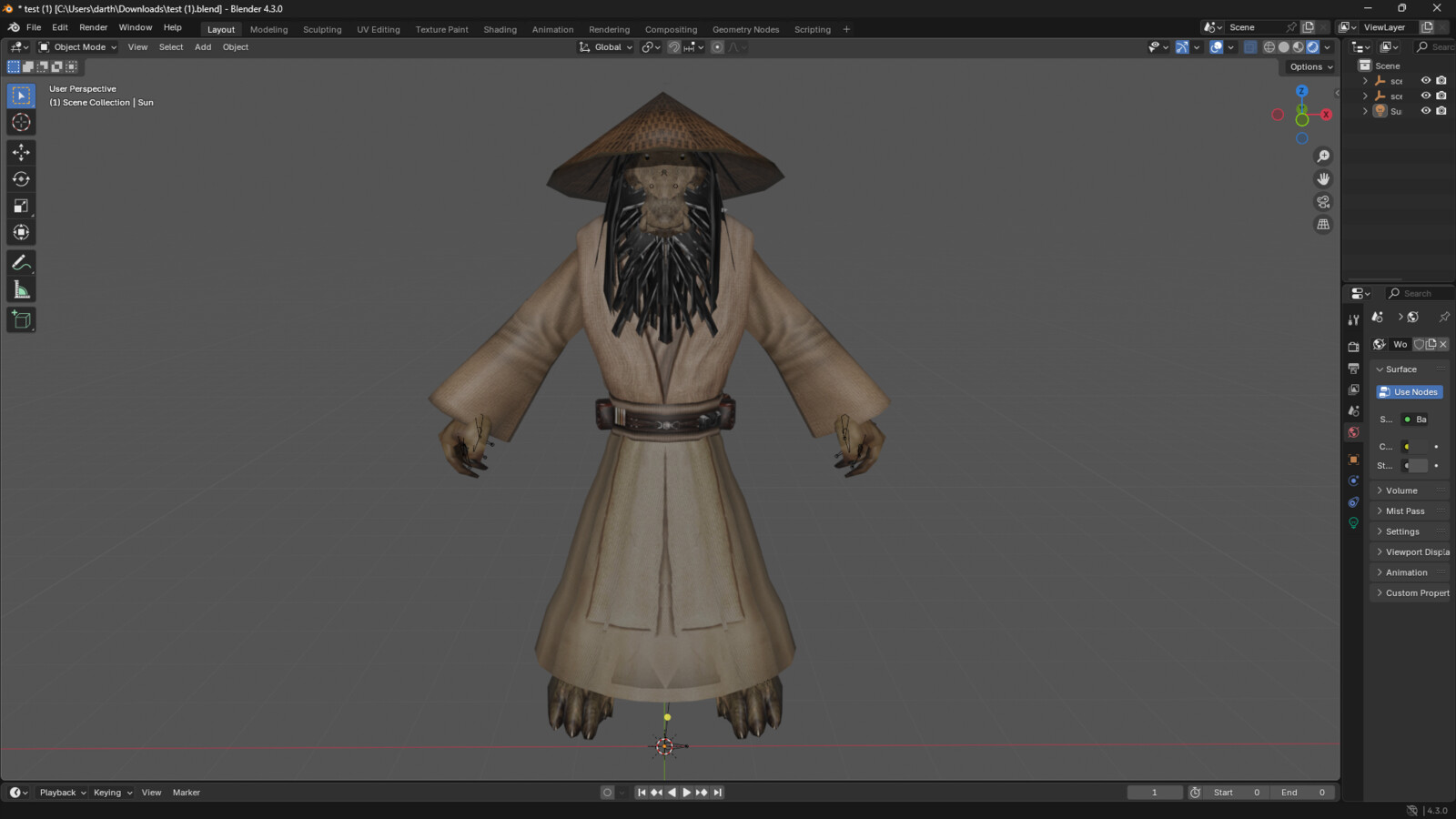Play the animation forward
The image size is (1456, 819).
687,793
